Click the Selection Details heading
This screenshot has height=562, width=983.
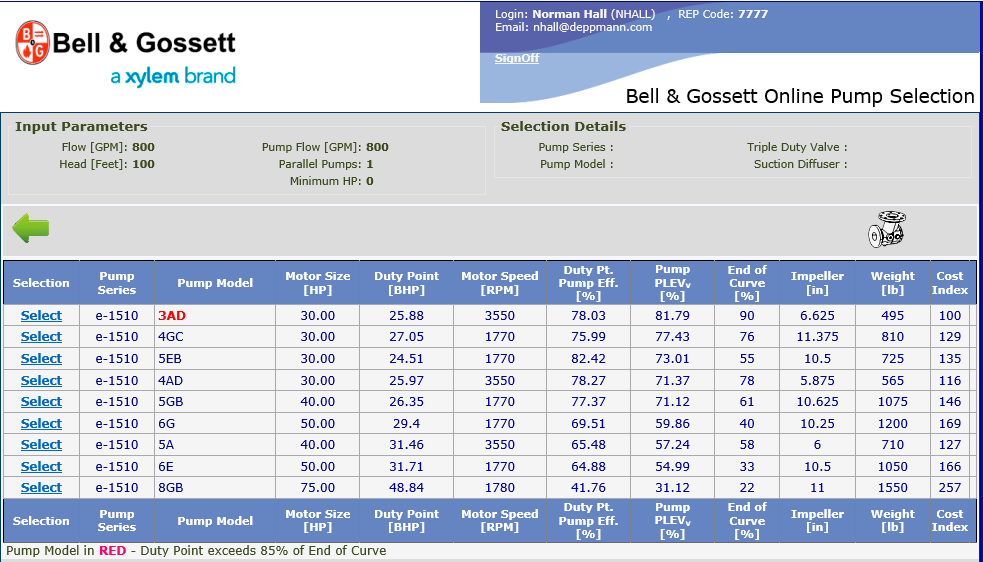click(x=563, y=127)
